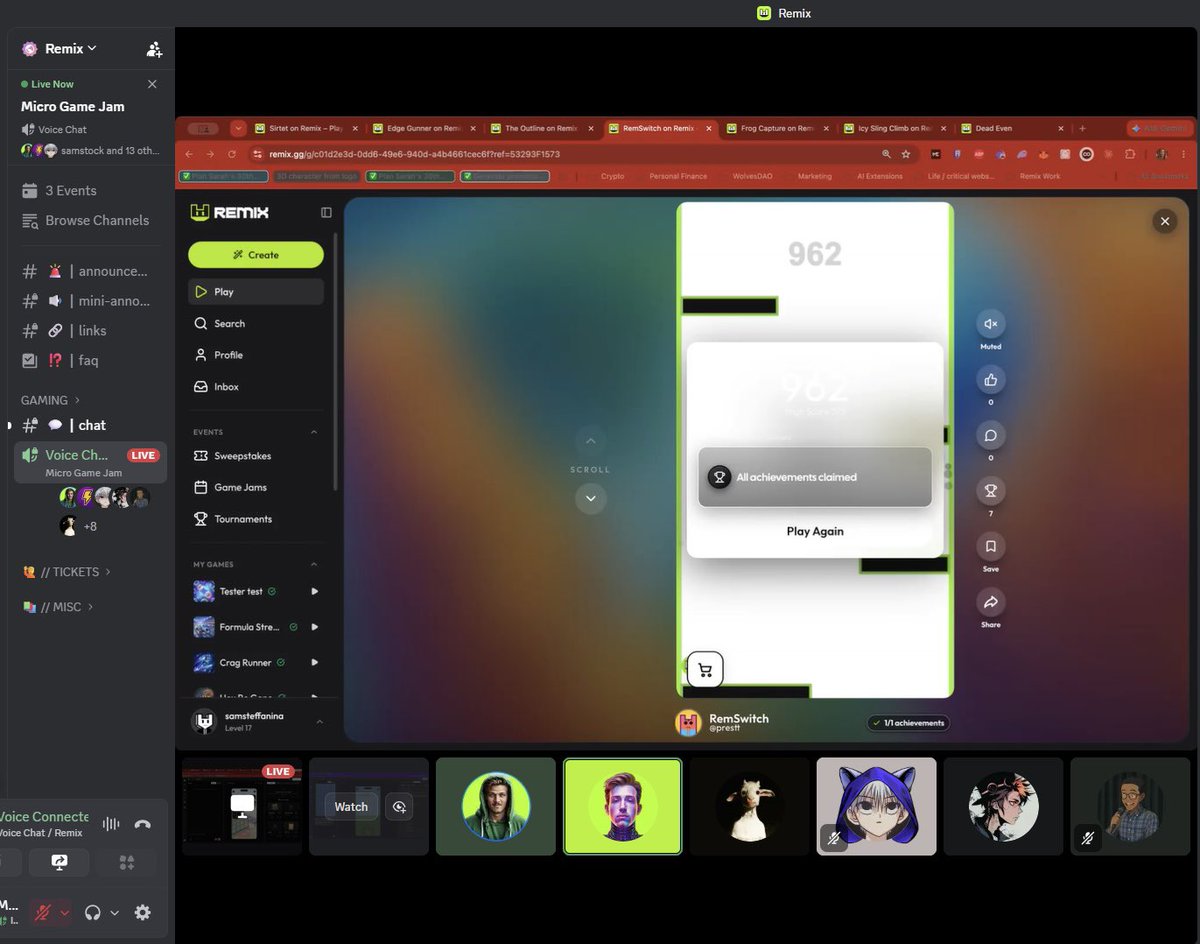Switch to the Edge Gunner browser tab
1200x944 pixels.
coord(424,128)
